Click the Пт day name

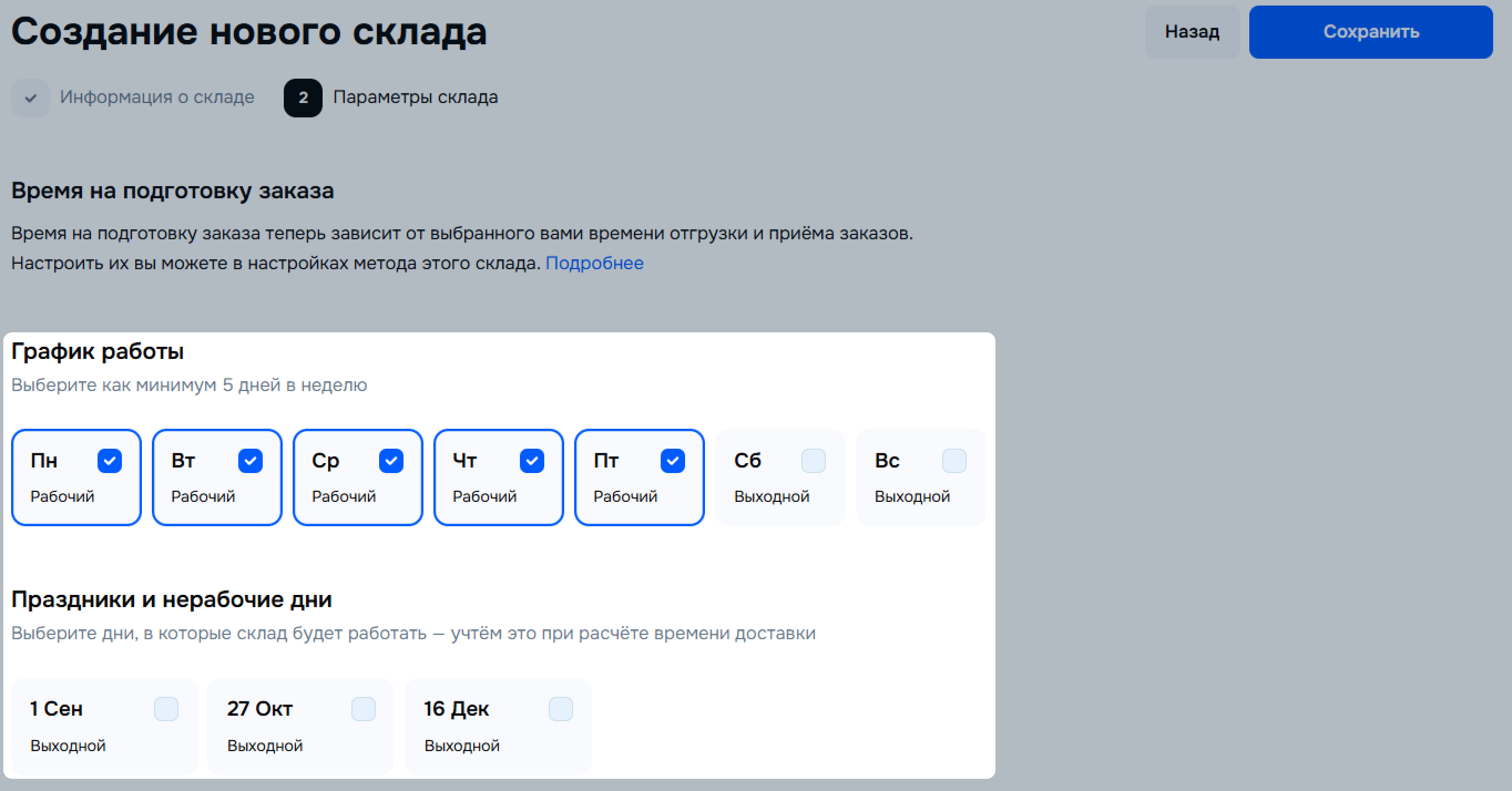[x=606, y=461]
